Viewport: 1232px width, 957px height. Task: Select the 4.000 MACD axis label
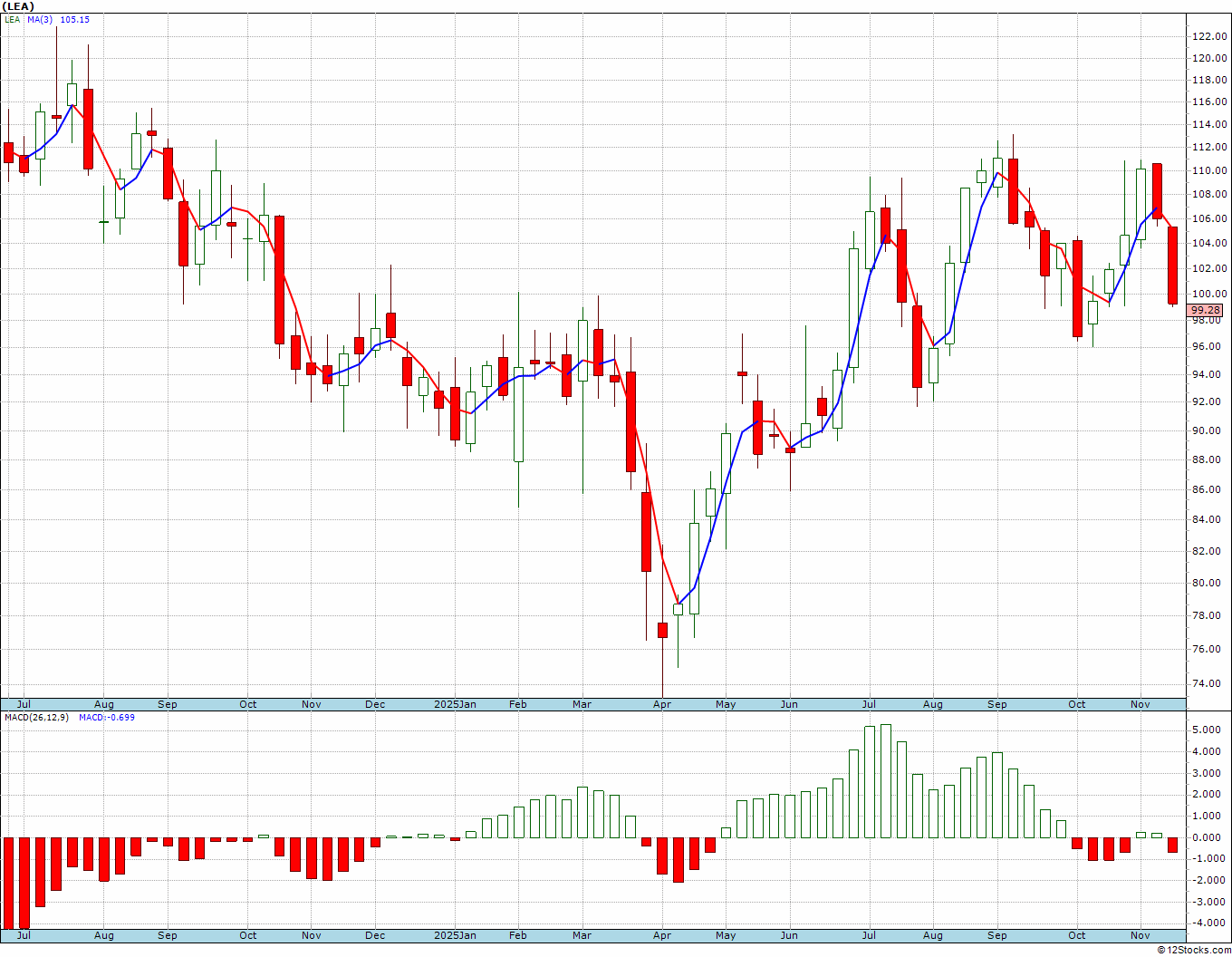tap(1207, 751)
